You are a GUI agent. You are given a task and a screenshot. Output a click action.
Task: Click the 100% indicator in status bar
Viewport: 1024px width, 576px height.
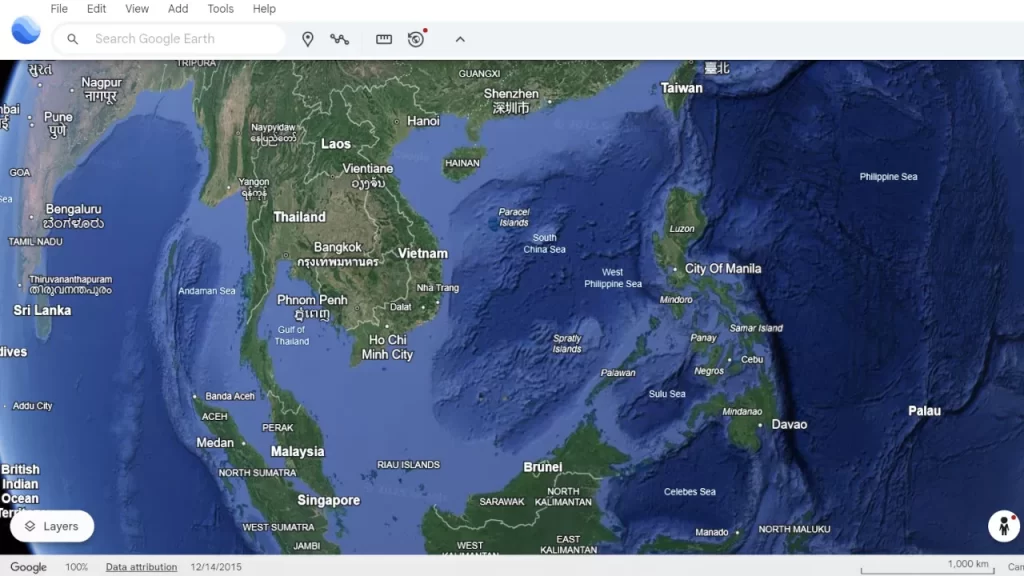point(77,567)
